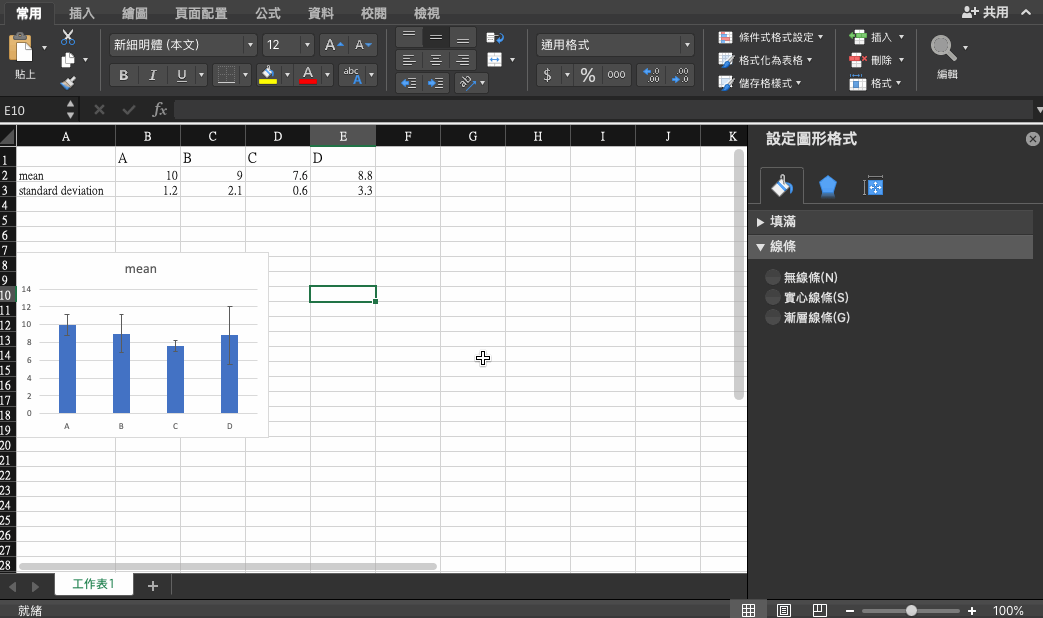
Task: Click the percent style icon
Action: pos(588,75)
